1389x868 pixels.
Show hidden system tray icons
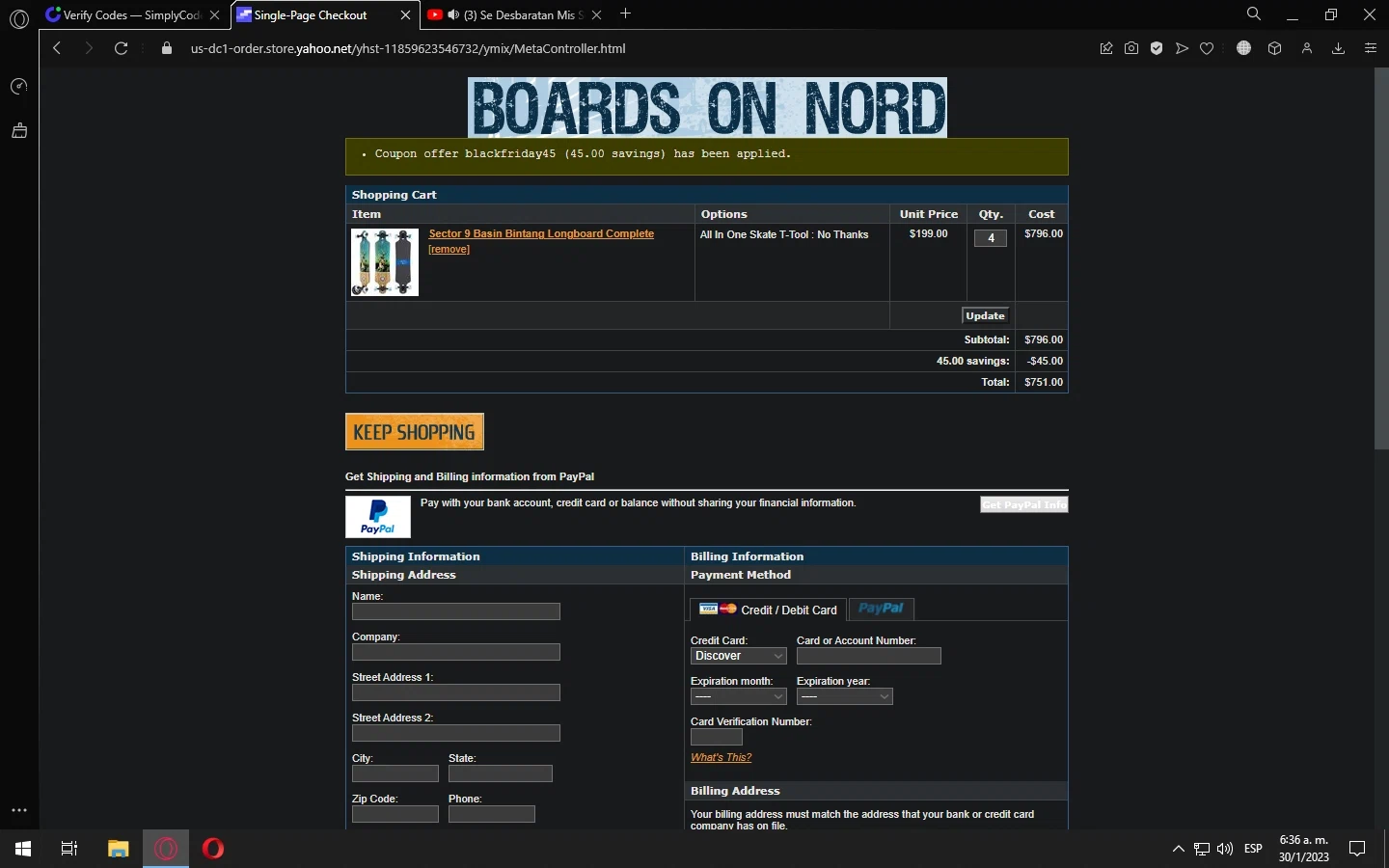(x=1178, y=849)
